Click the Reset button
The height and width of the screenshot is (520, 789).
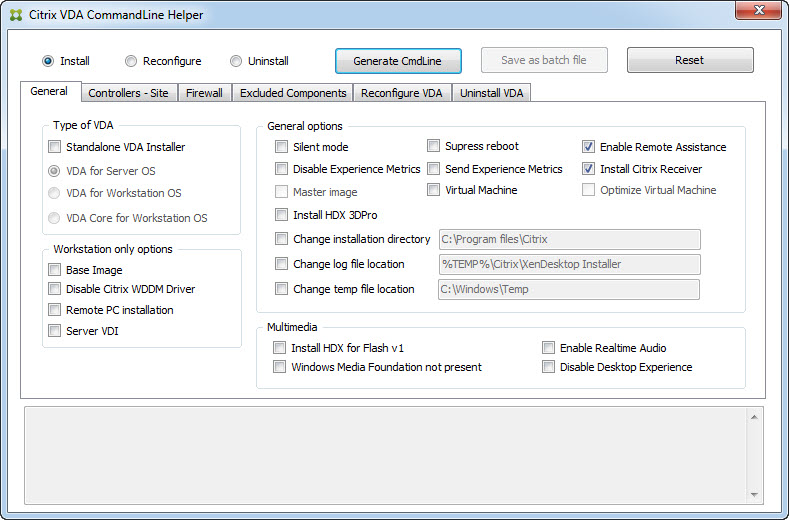point(690,60)
